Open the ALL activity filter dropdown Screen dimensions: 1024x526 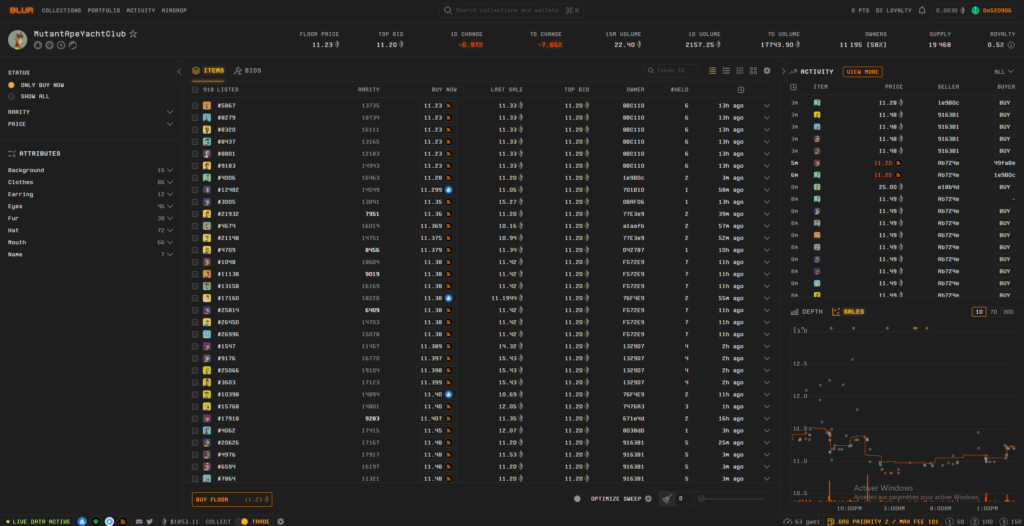click(1005, 72)
